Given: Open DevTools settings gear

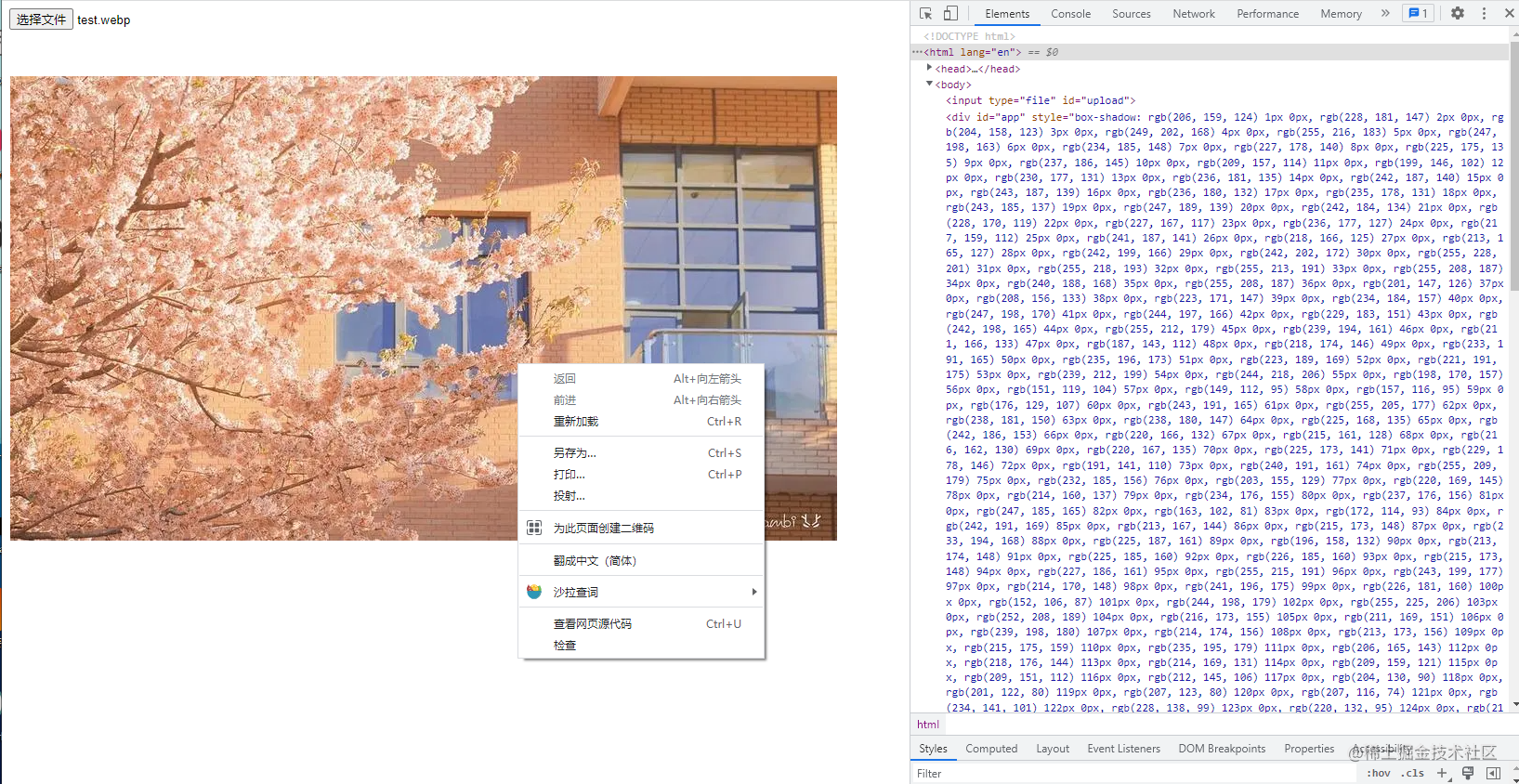Looking at the screenshot, I should pyautogui.click(x=1458, y=13).
